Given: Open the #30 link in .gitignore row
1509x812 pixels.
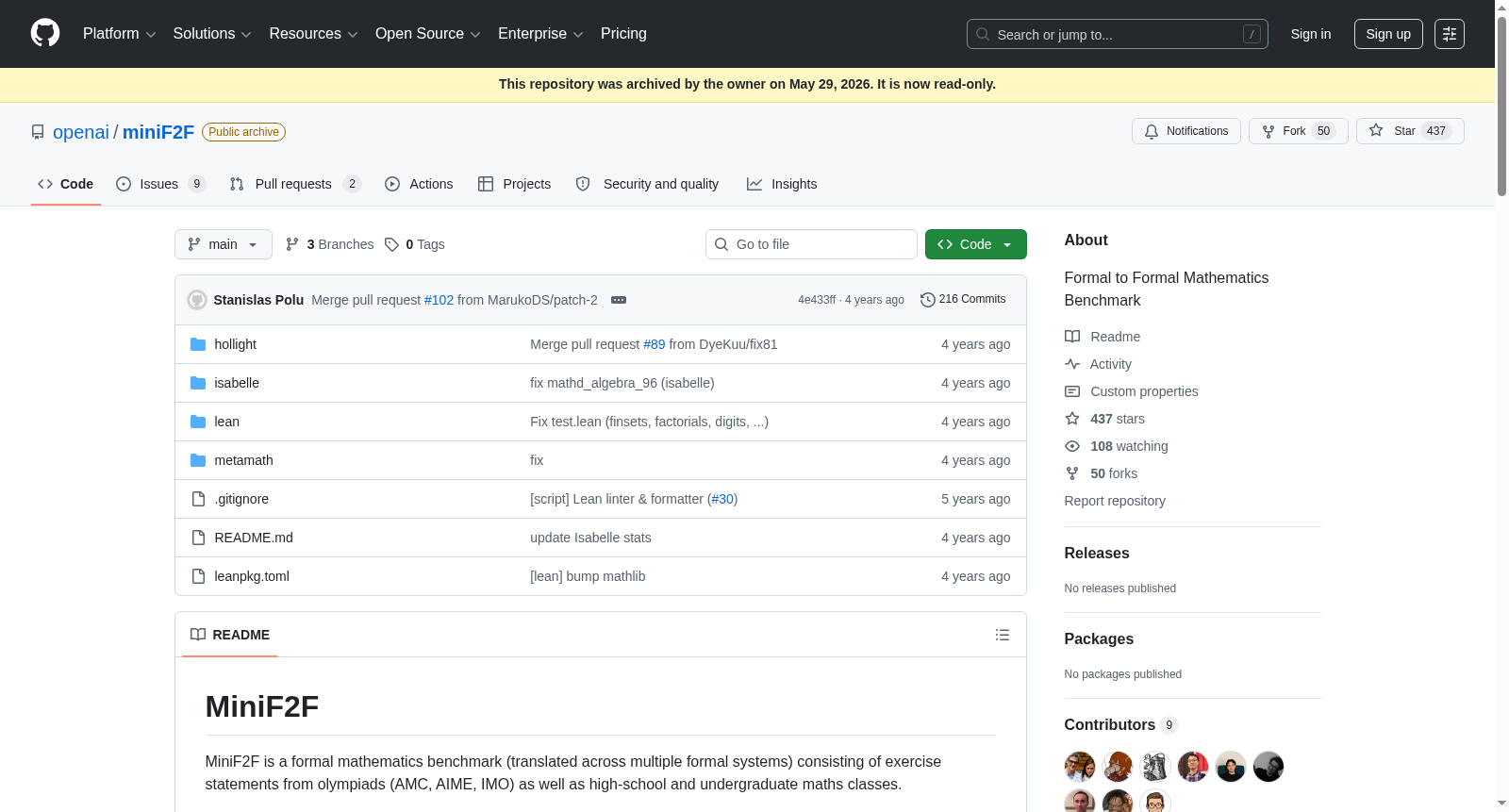Looking at the screenshot, I should coord(722,499).
